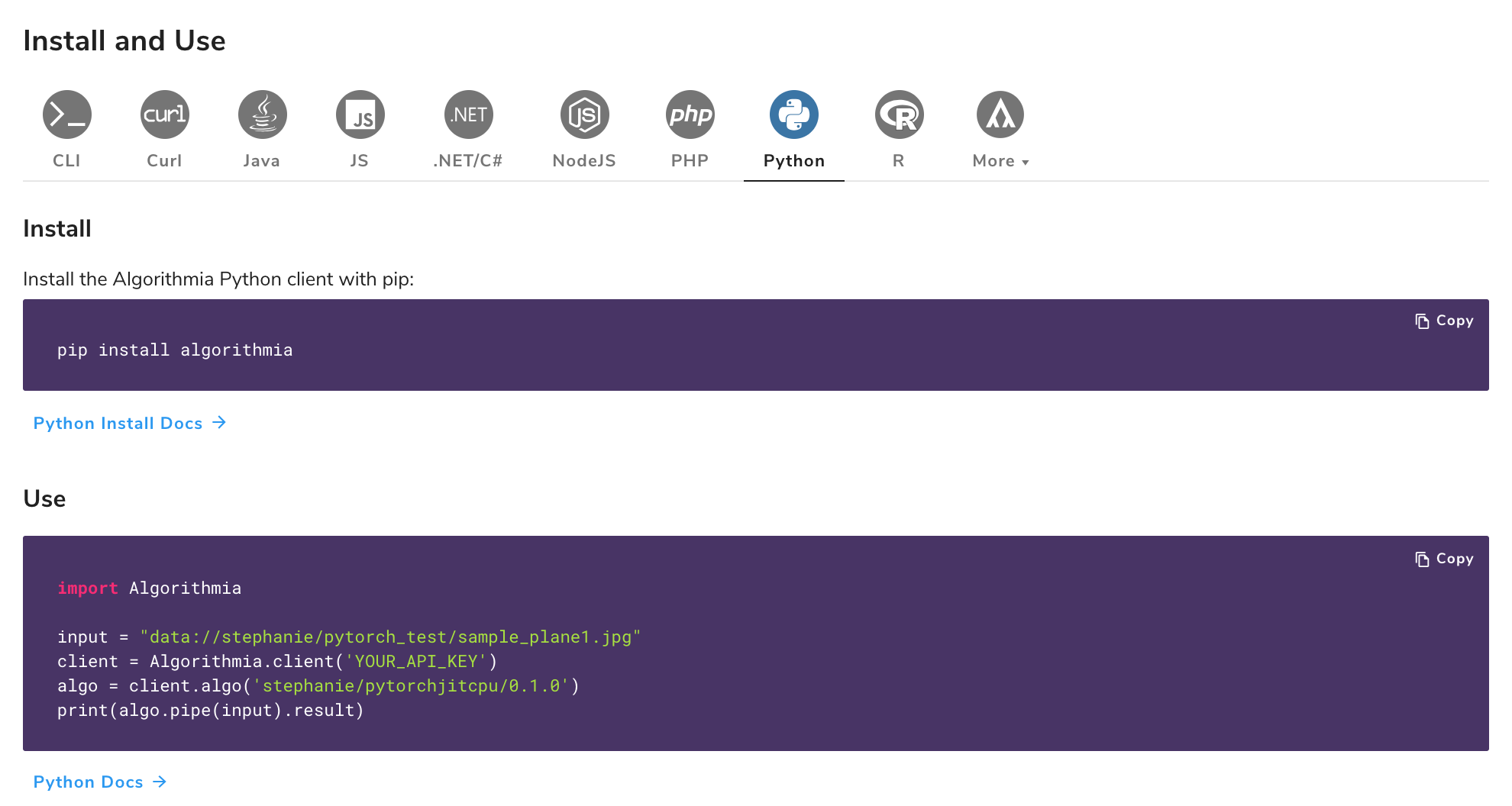This screenshot has height=806, width=1512.
Task: Click arrow beside Python Install Docs
Action: [219, 422]
